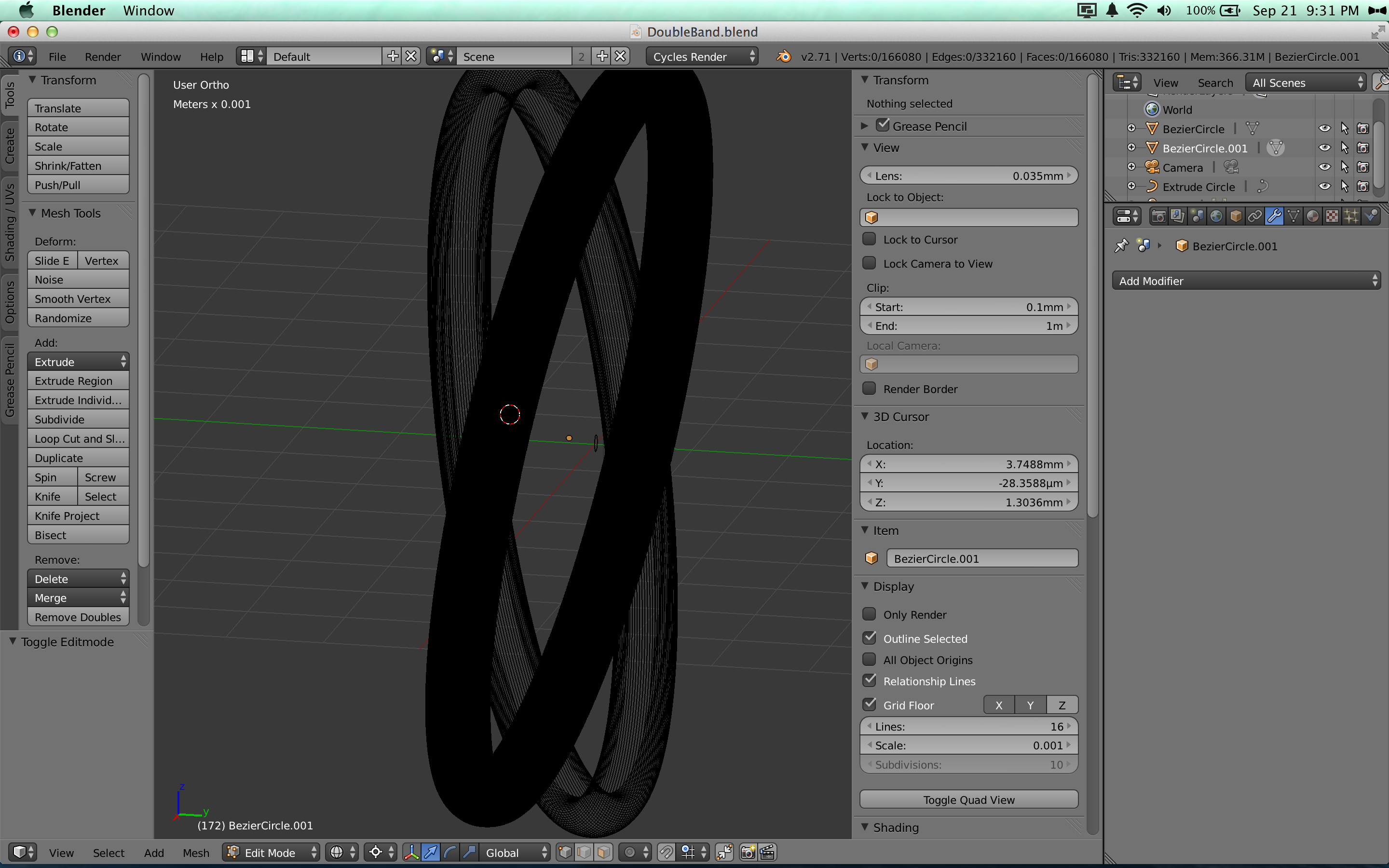The height and width of the screenshot is (868, 1389).
Task: Open the Render menu
Action: click(x=103, y=56)
